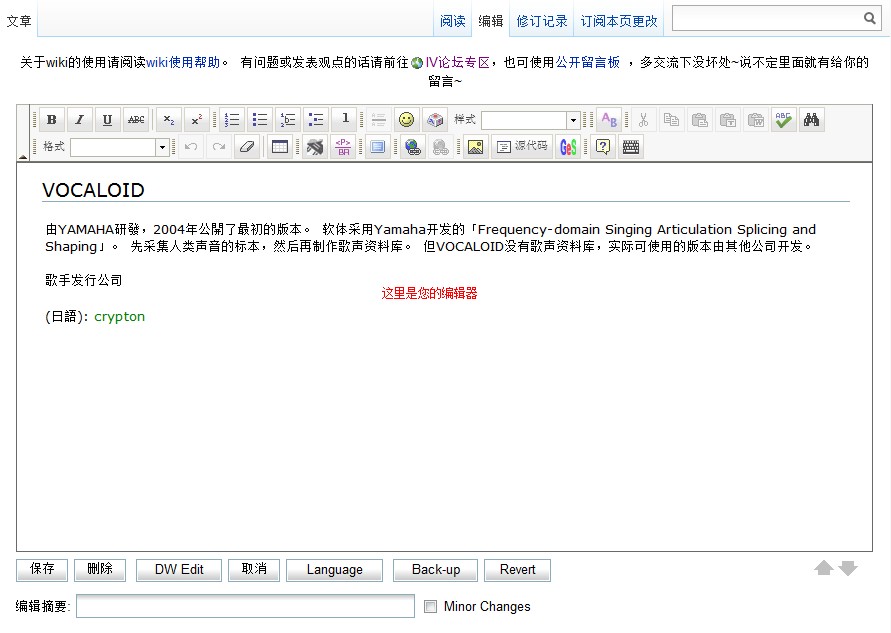Viewport: 891px width, 633px height.
Task: Open the 修订记录 tab
Action: pos(542,21)
